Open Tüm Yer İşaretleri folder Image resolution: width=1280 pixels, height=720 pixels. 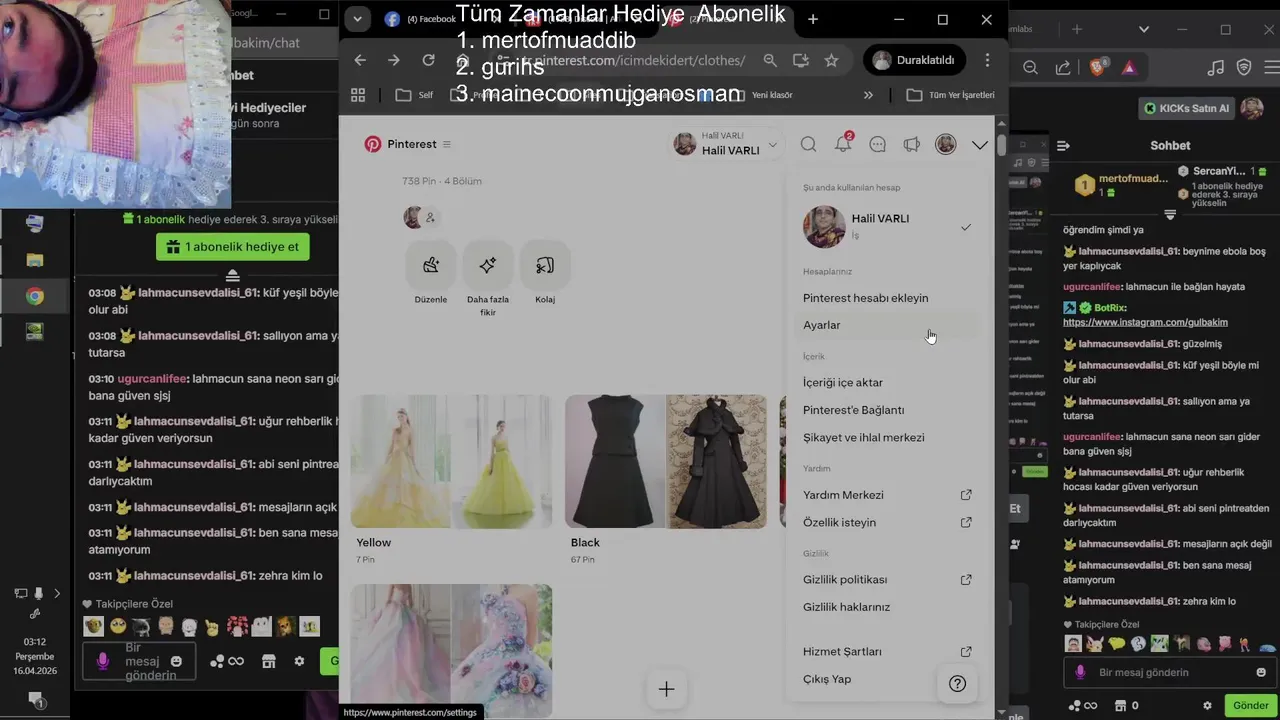(950, 95)
